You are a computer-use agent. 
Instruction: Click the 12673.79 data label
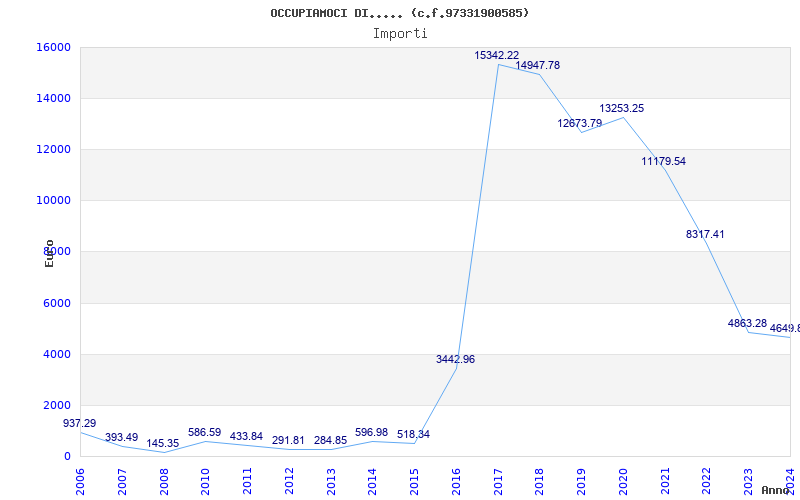(580, 123)
